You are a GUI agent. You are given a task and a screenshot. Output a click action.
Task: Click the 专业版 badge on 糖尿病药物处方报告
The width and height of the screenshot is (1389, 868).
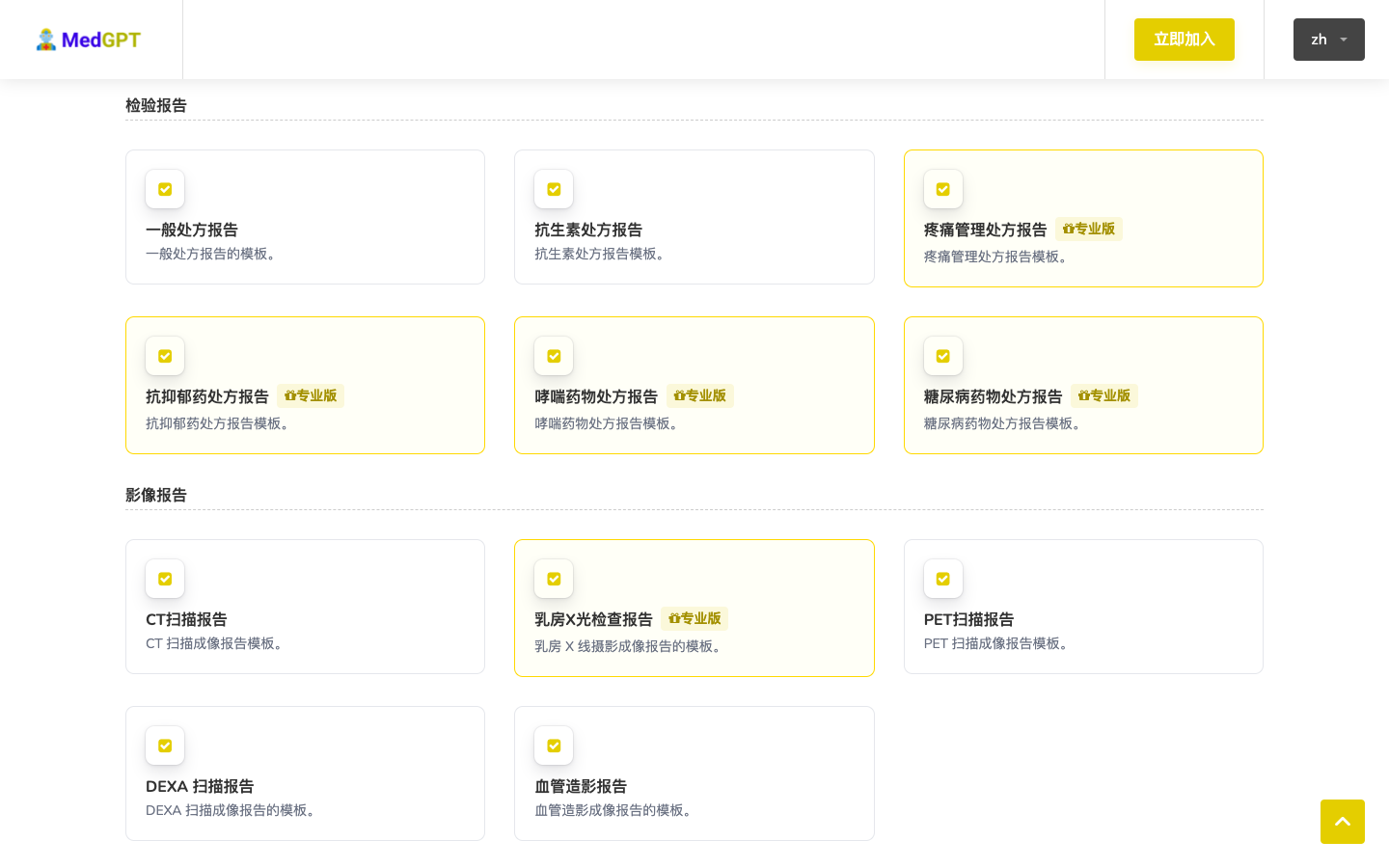(1104, 395)
